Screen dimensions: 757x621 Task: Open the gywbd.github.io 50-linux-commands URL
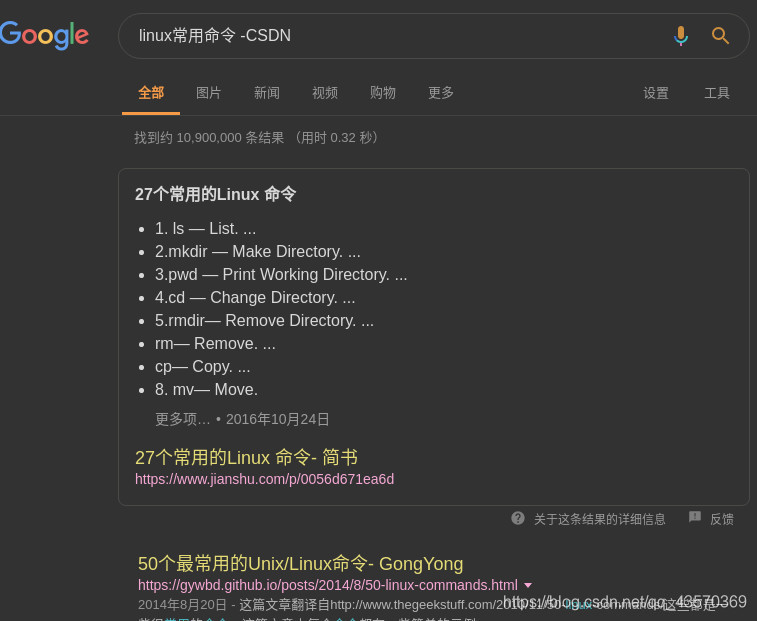pos(328,585)
